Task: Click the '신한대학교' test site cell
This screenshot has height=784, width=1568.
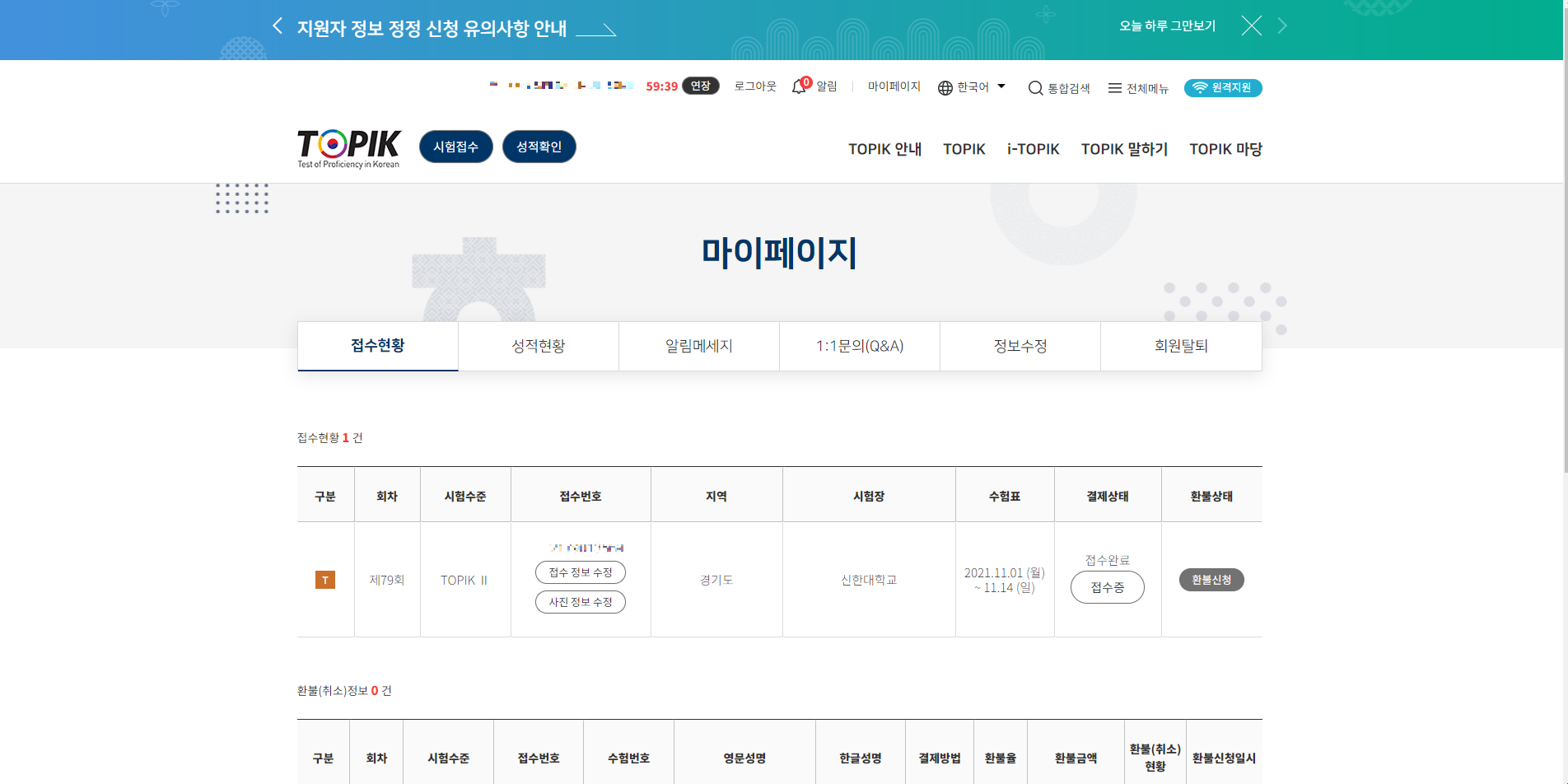Action: [869, 580]
